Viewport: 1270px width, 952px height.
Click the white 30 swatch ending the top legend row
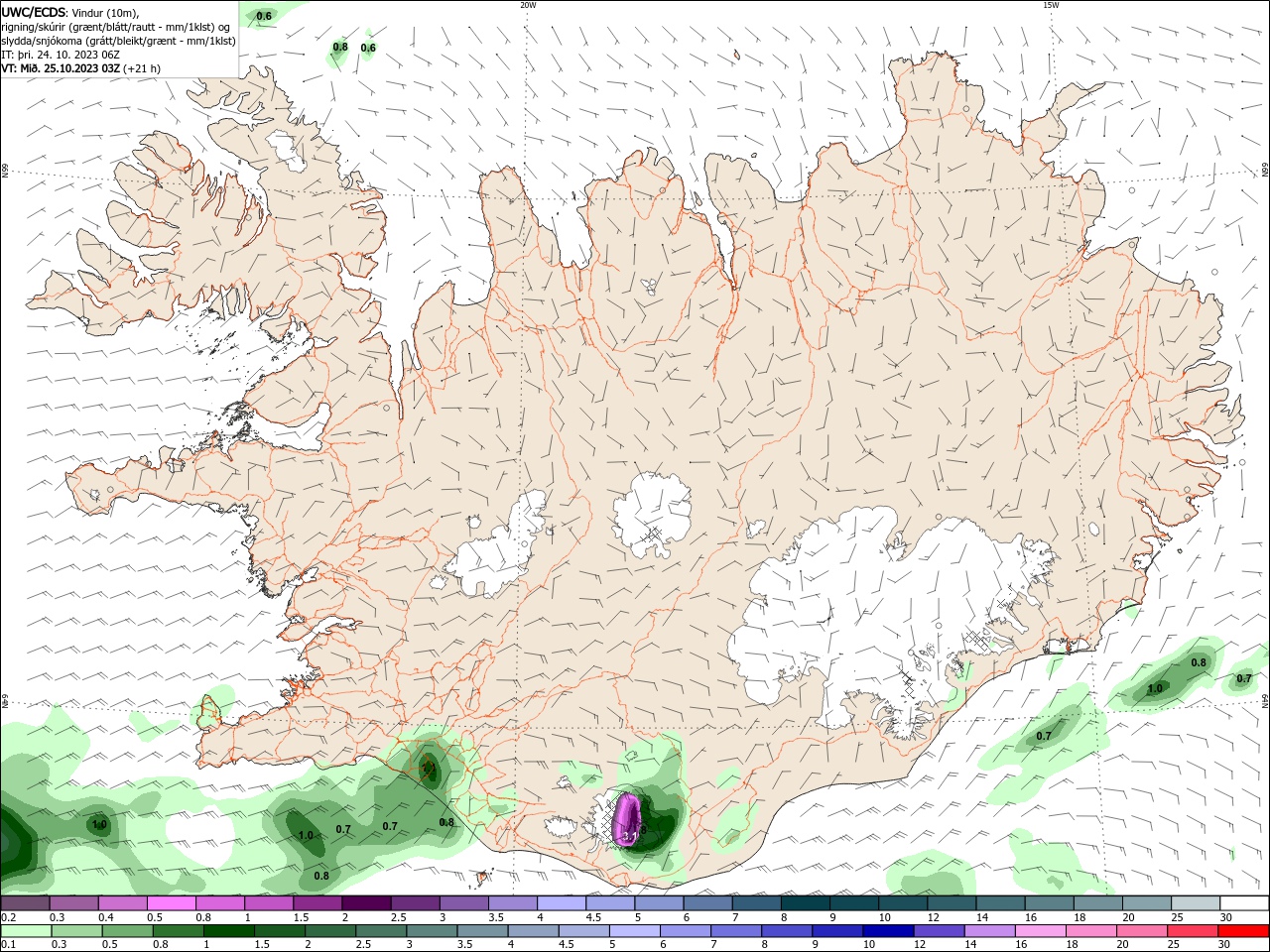(x=1246, y=903)
